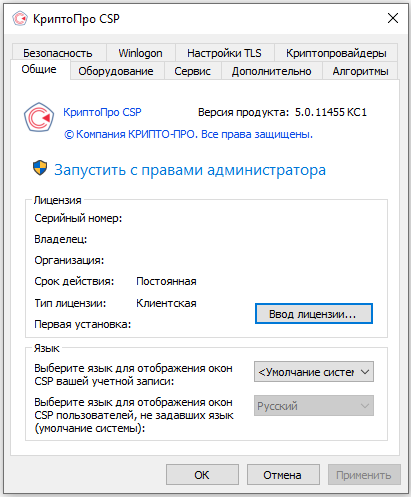Screen dimensions: 411x497
Task: Open the disabled Русский language dropdown
Action: click(x=314, y=406)
